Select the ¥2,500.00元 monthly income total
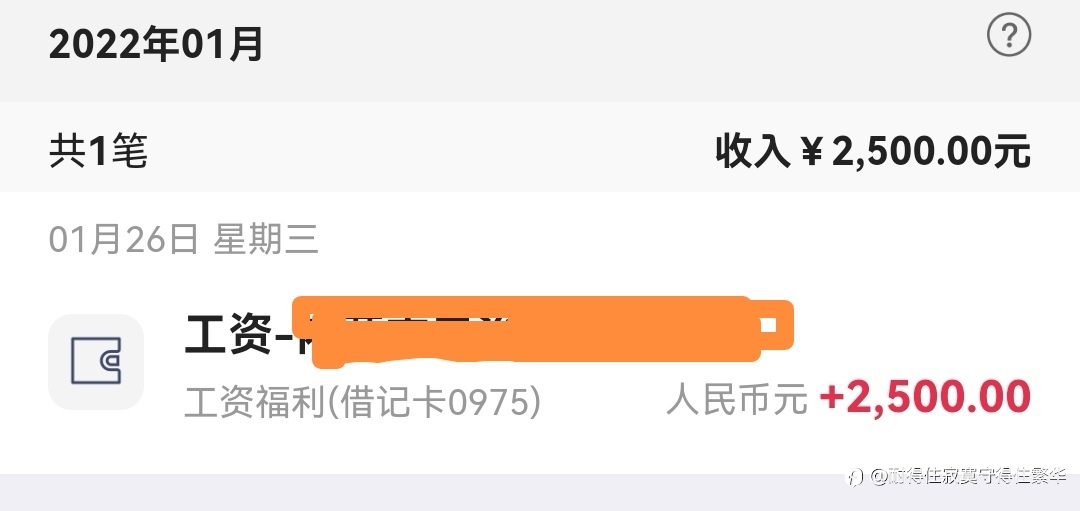1080x511 pixels. pyautogui.click(x=917, y=152)
